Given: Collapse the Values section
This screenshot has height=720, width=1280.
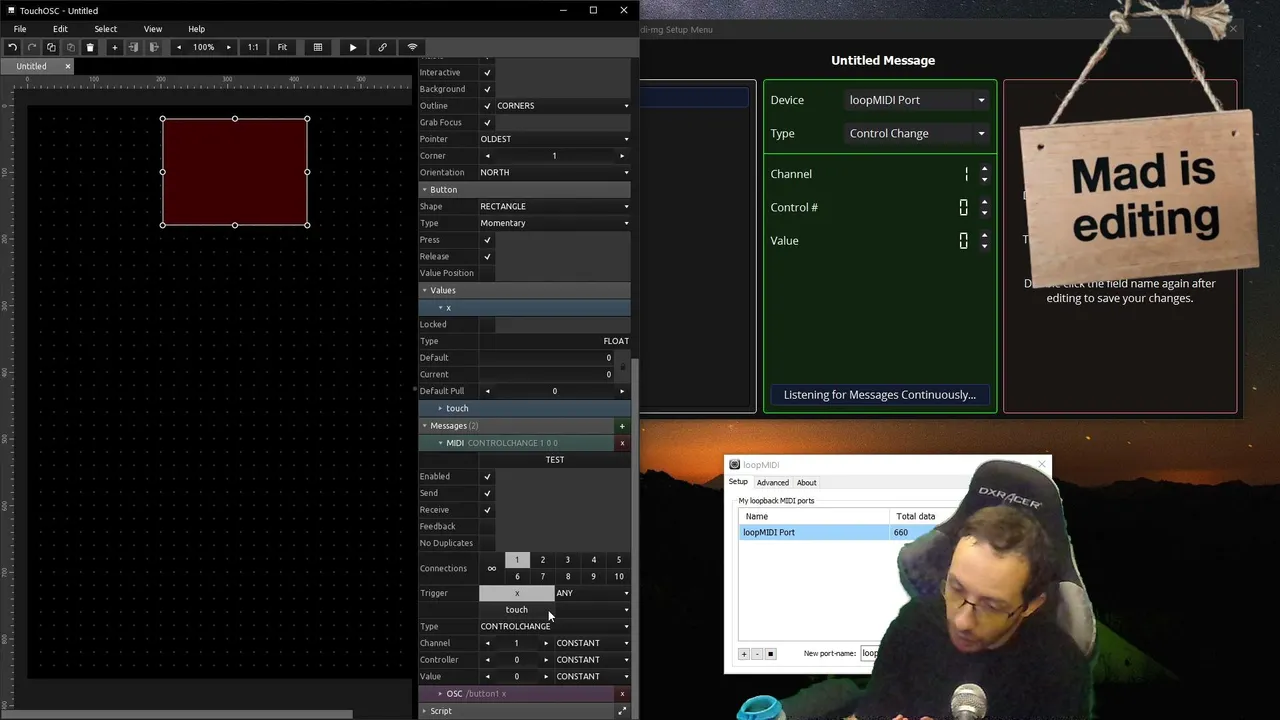Looking at the screenshot, I should [x=424, y=290].
